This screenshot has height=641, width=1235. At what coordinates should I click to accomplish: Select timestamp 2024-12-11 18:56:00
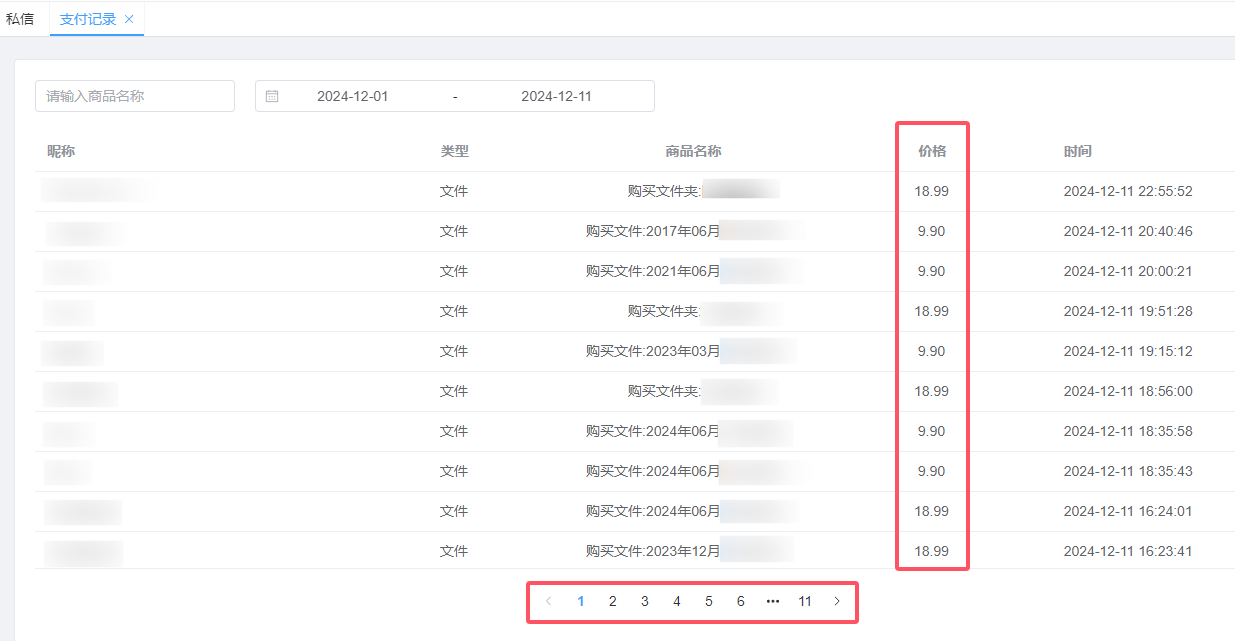(x=1128, y=391)
